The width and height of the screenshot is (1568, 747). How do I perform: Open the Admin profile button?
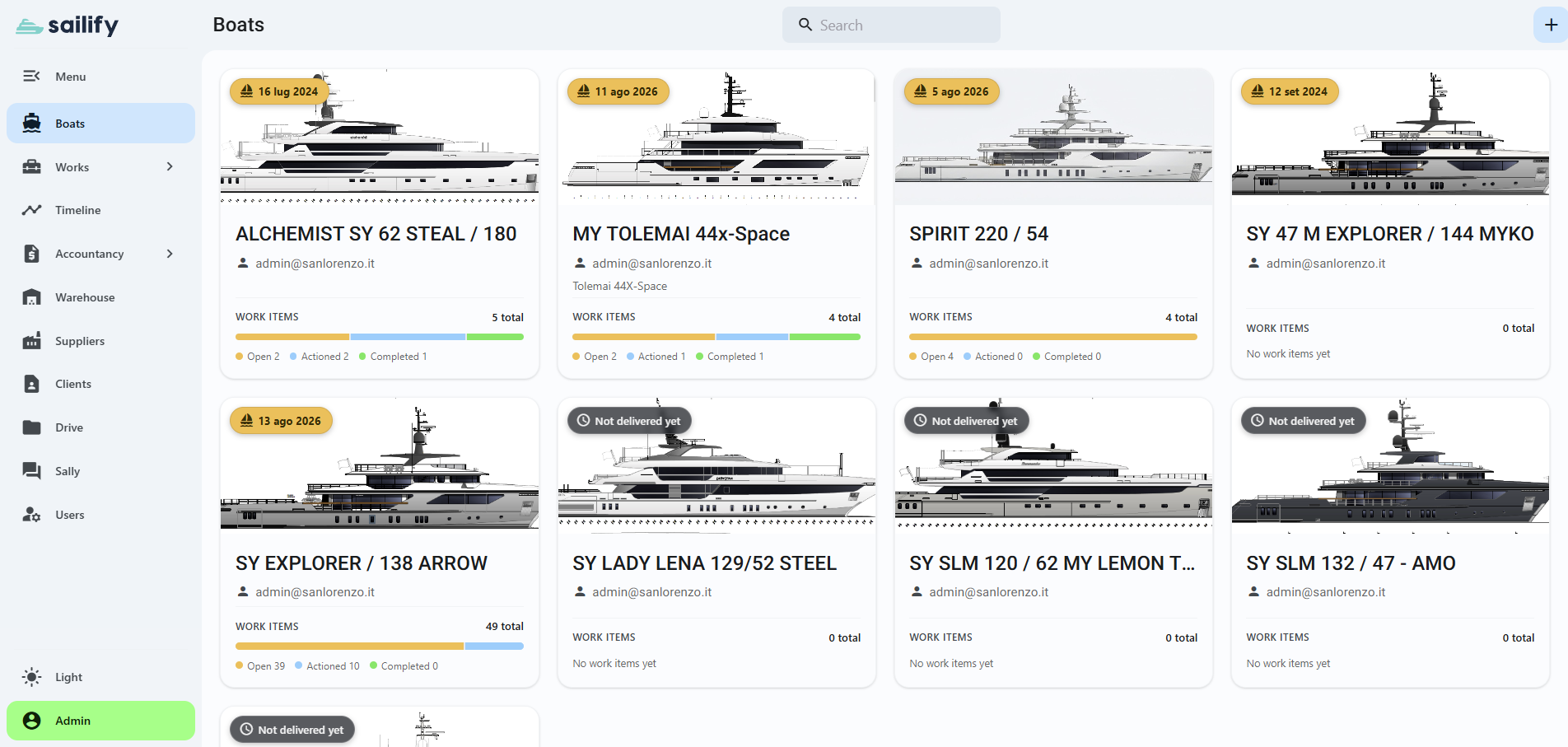pos(100,721)
